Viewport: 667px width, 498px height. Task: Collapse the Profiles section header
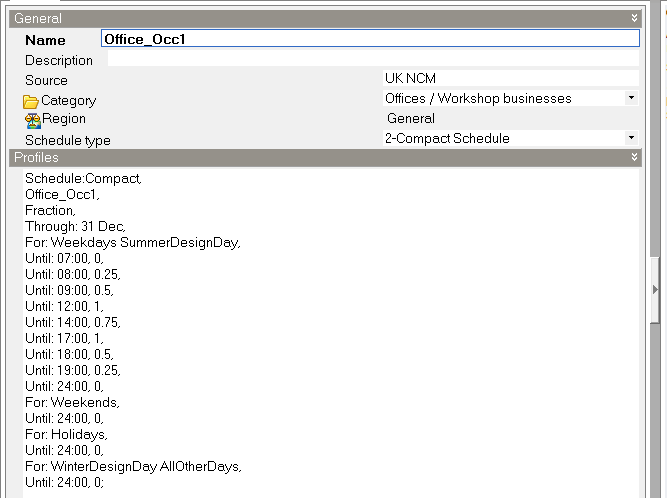pyautogui.click(x=634, y=157)
